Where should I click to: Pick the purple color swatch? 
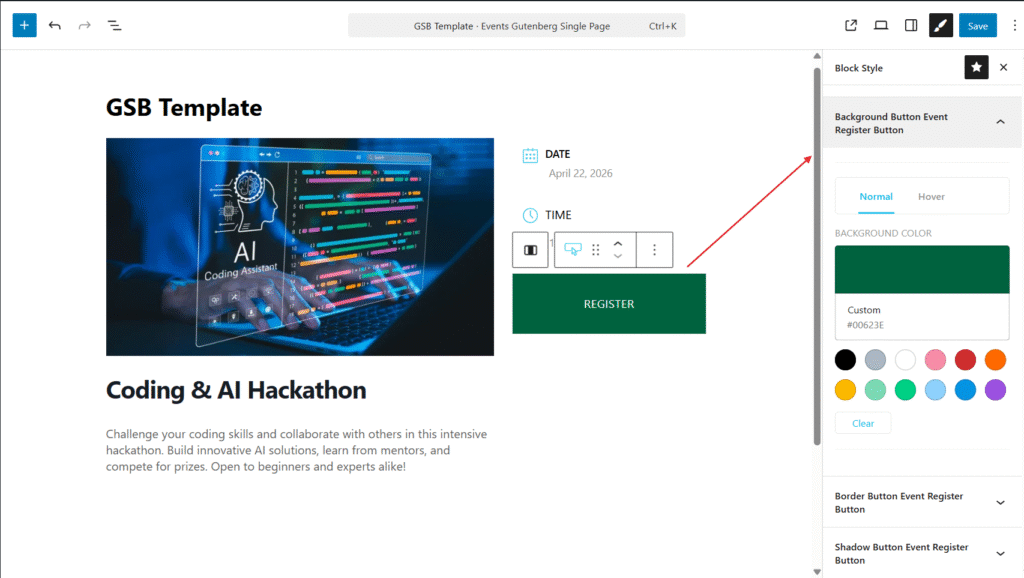click(995, 390)
